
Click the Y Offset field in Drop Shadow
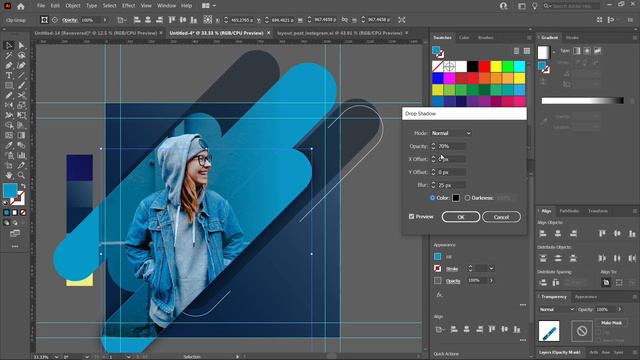(x=451, y=172)
